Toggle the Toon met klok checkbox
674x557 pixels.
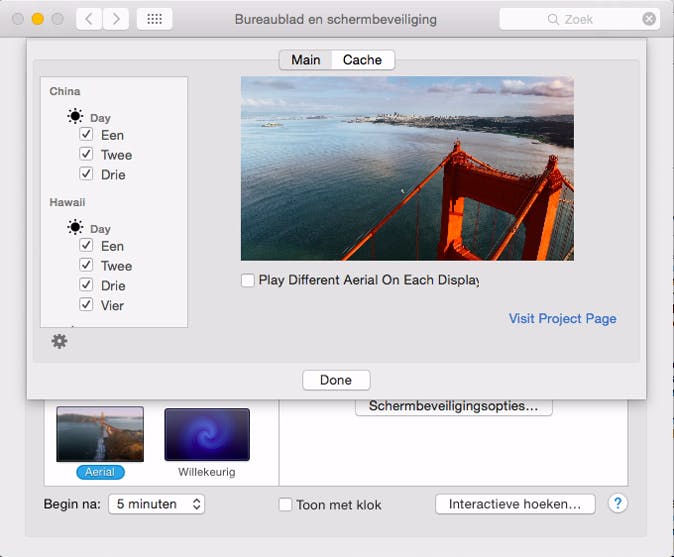click(x=285, y=505)
